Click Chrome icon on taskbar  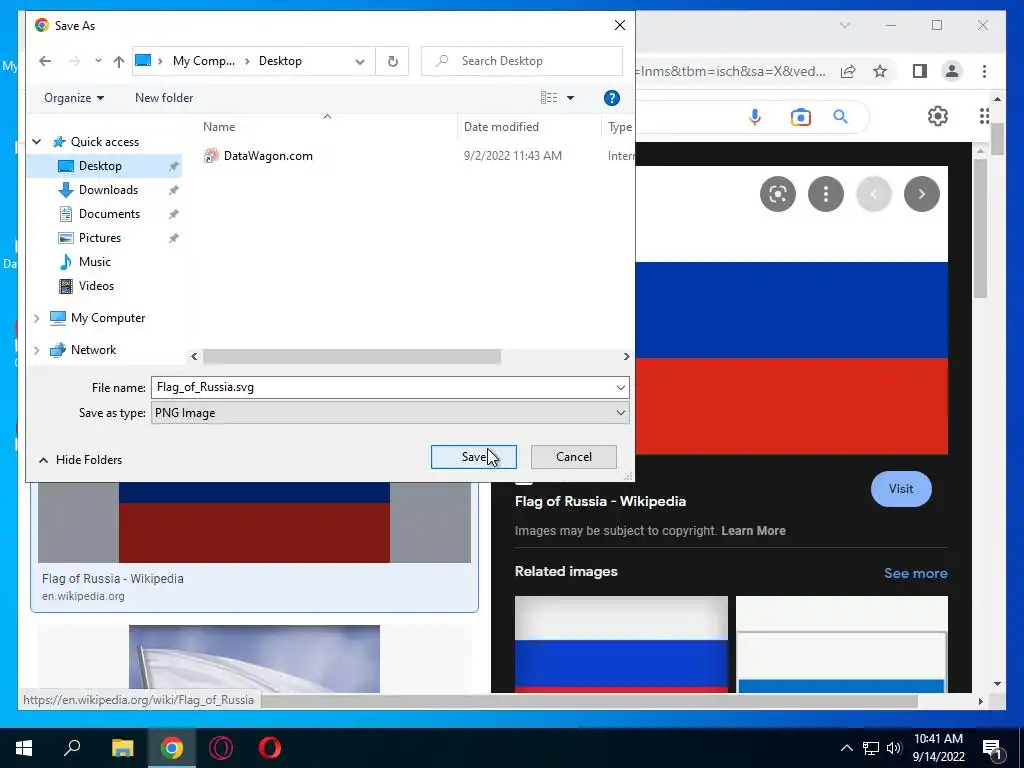[x=172, y=748]
